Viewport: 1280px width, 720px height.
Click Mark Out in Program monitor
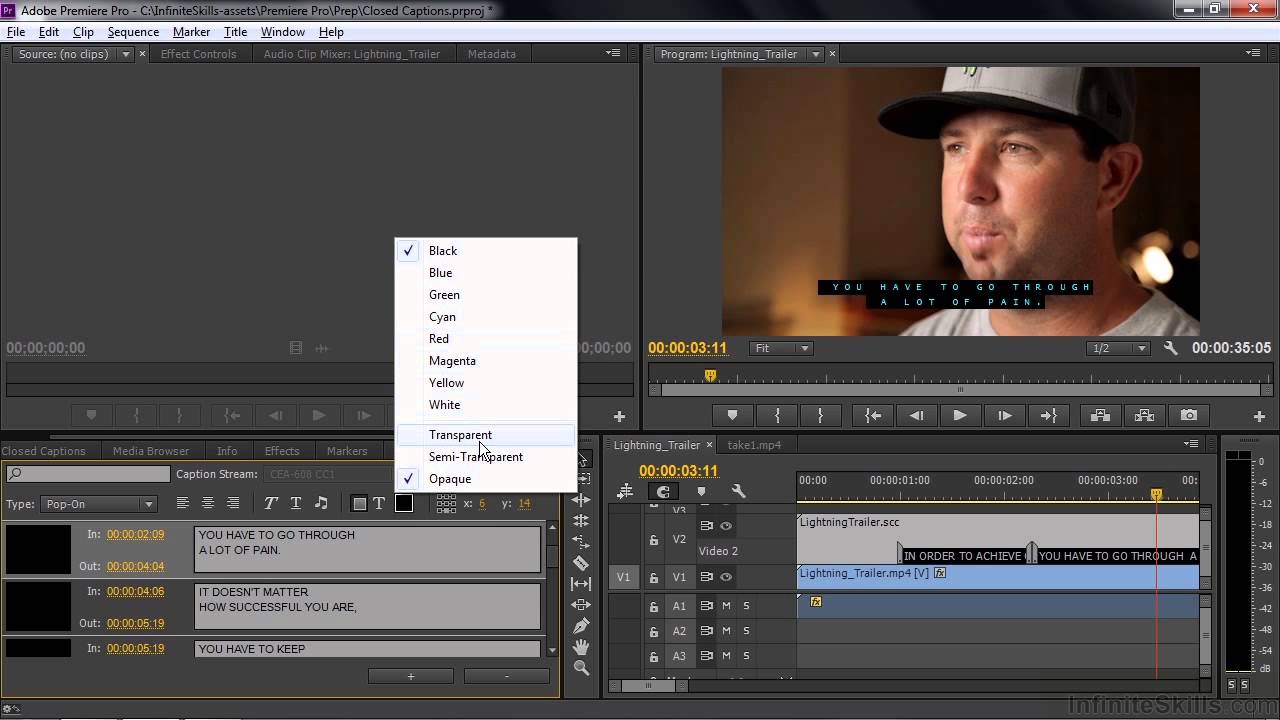tap(820, 415)
